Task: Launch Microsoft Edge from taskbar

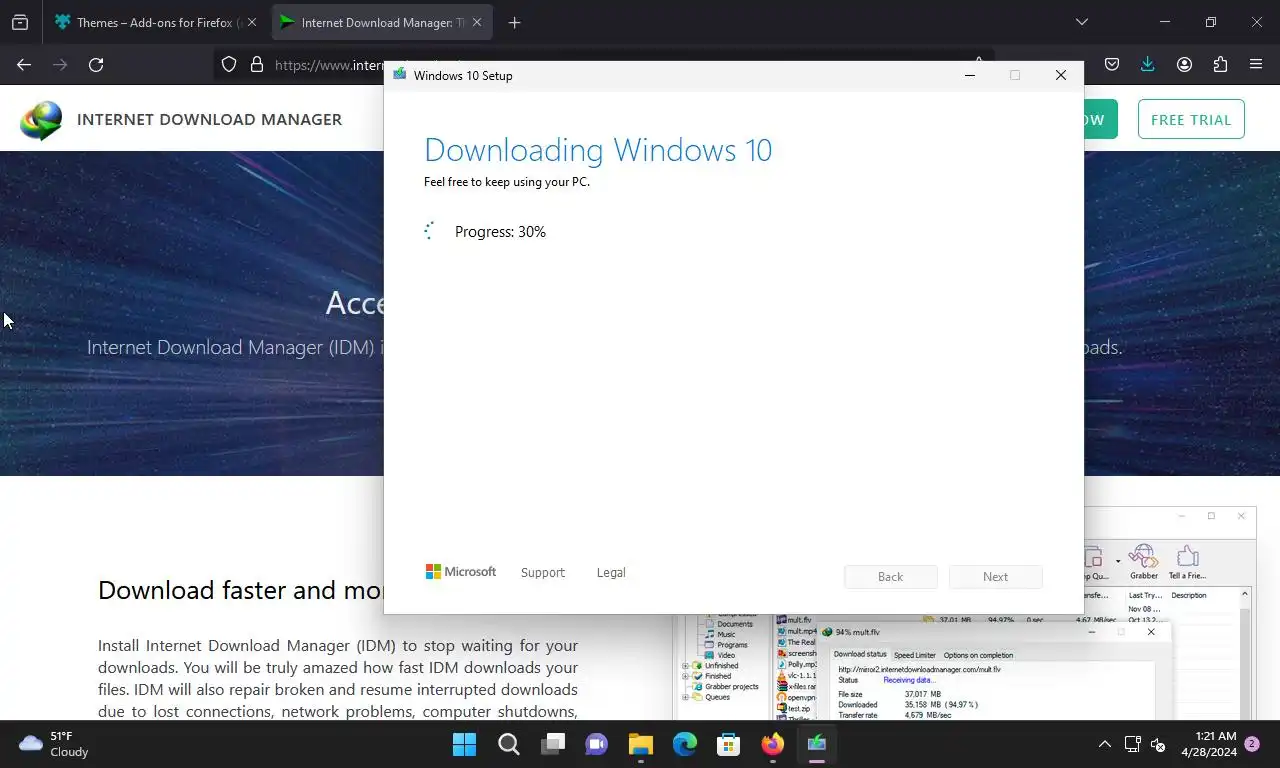Action: tap(685, 744)
